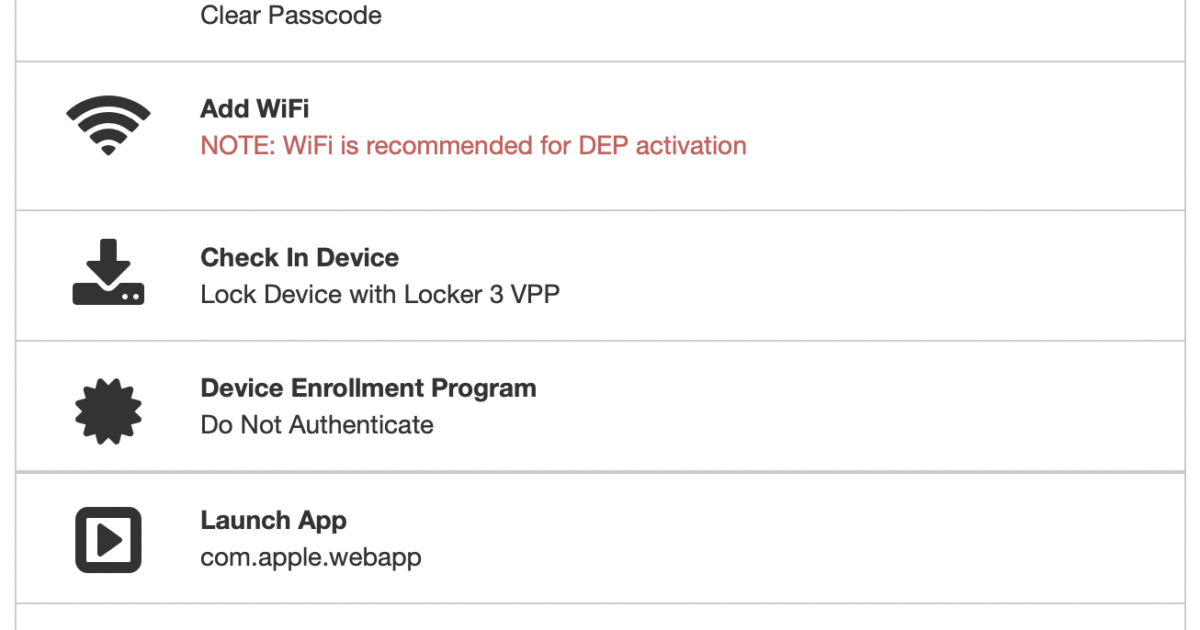
Task: Select the Lock Device with Locker 3 VPP text
Action: (x=380, y=294)
